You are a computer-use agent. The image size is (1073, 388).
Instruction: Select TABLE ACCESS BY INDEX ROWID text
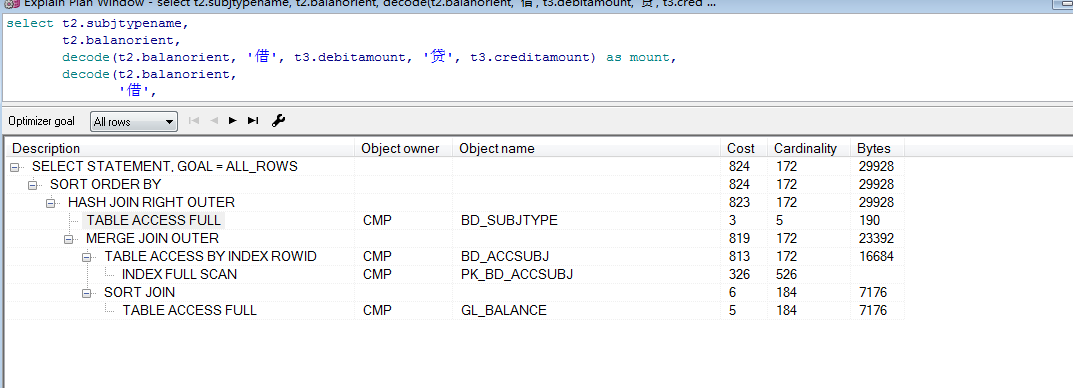coord(210,257)
